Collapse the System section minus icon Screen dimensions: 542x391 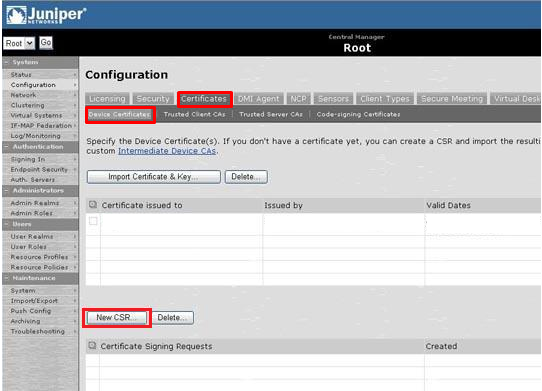[6, 62]
